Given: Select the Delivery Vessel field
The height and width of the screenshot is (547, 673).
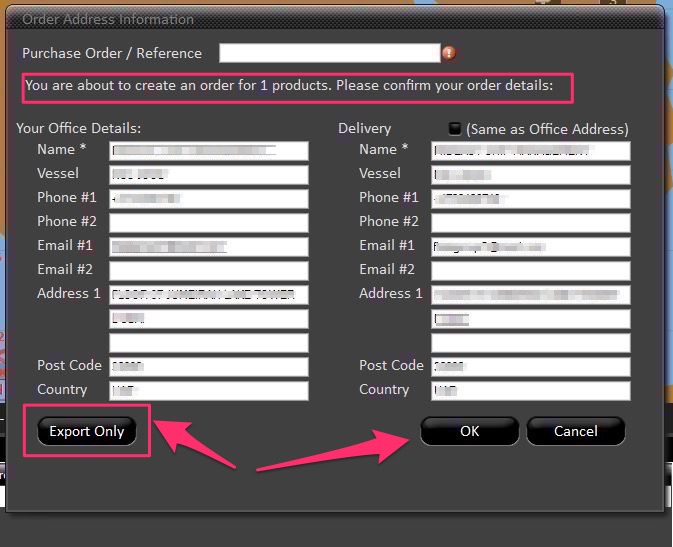Looking at the screenshot, I should pos(530,174).
